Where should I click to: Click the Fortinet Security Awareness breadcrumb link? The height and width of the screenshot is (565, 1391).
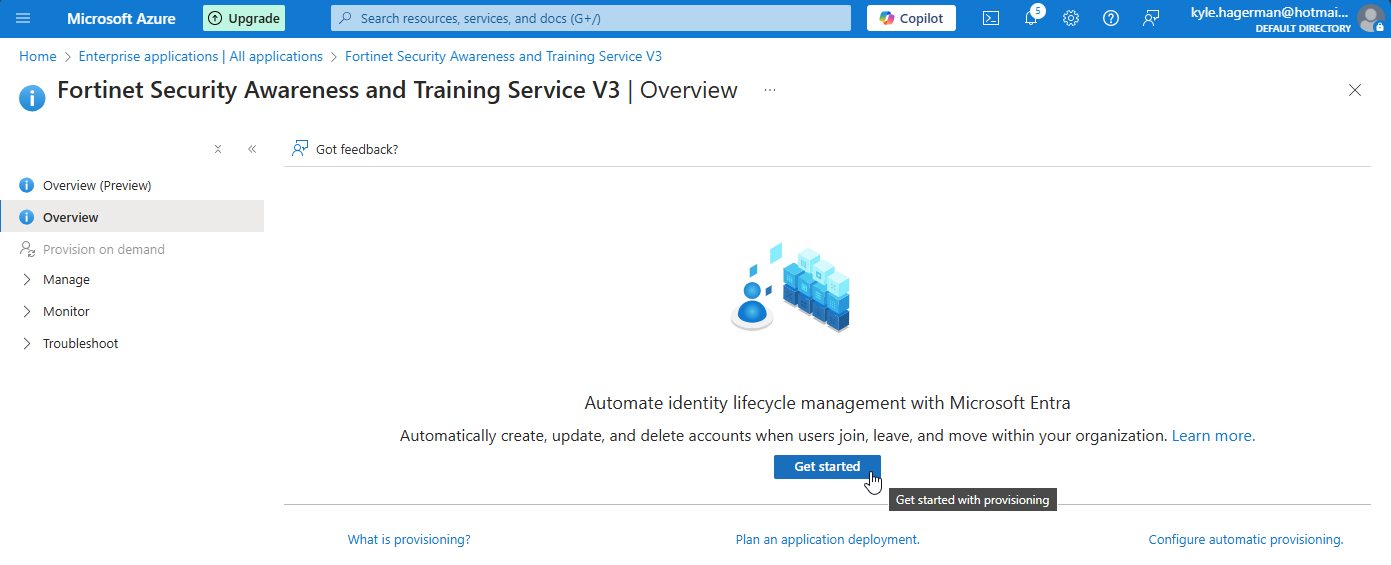pyautogui.click(x=503, y=57)
